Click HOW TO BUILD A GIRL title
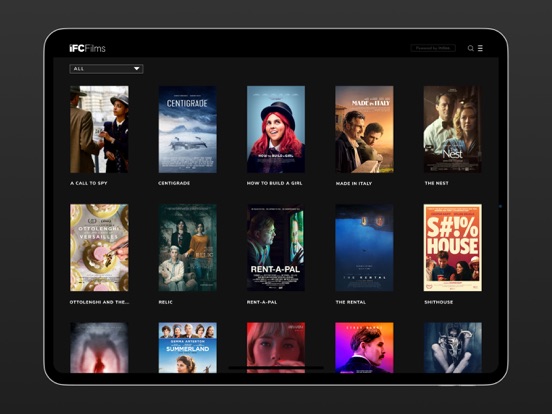Viewport: 552px width, 414px height. [x=275, y=183]
